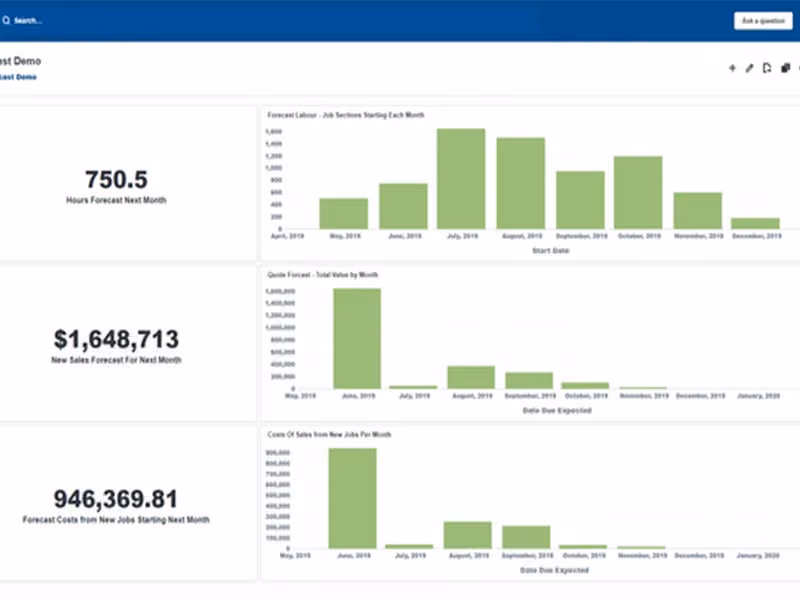
Task: Click the 946,369.81 forecast costs value
Action: coord(116,499)
